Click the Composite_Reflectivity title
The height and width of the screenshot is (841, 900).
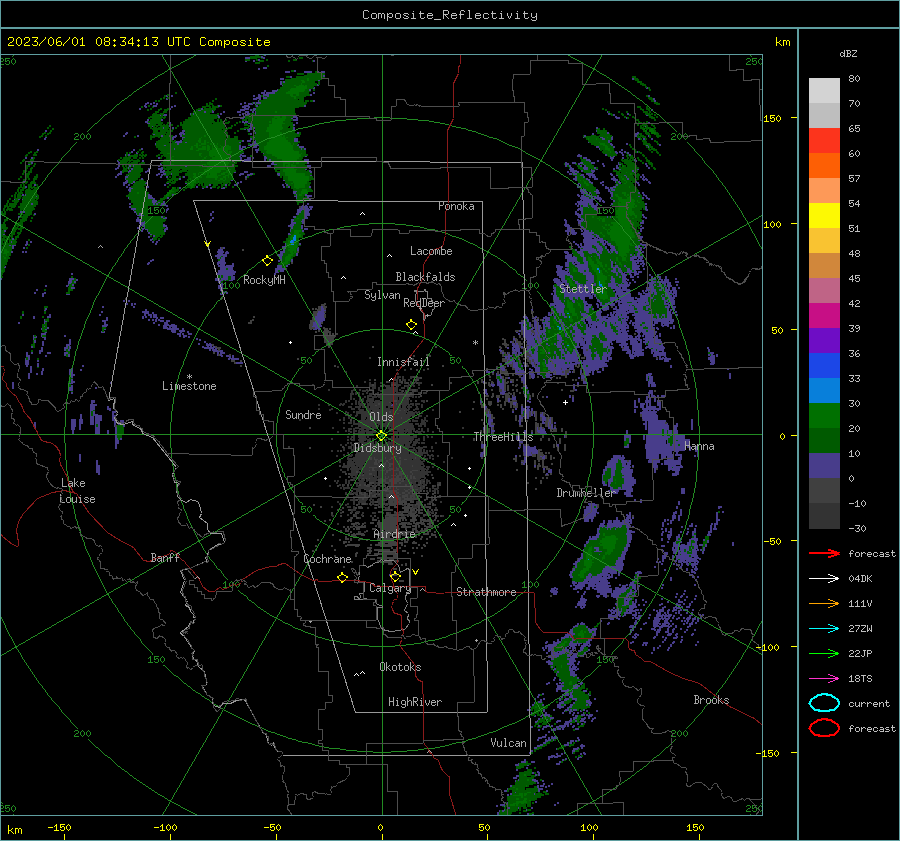click(449, 15)
